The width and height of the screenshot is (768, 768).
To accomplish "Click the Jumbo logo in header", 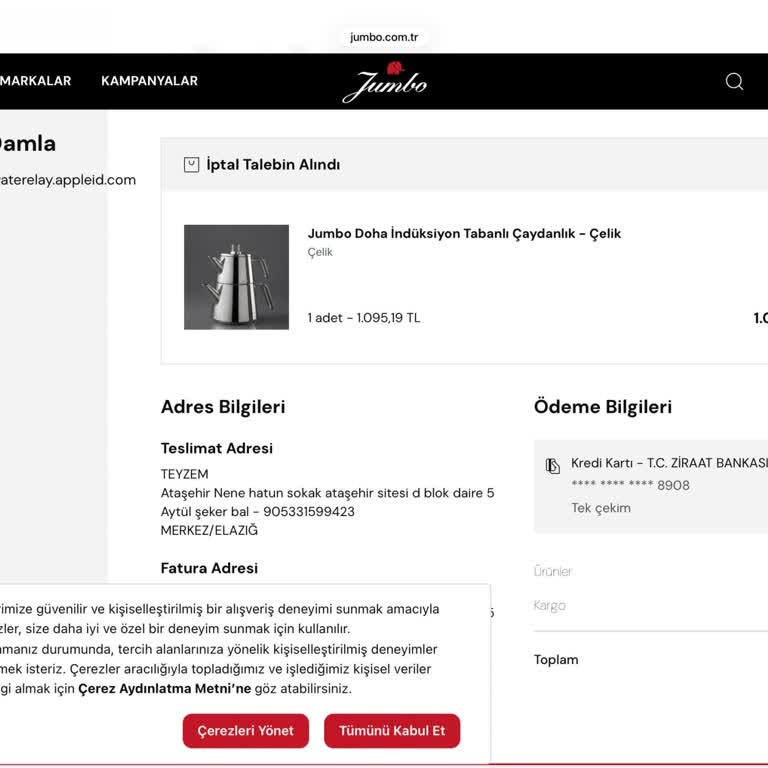I will (384, 82).
